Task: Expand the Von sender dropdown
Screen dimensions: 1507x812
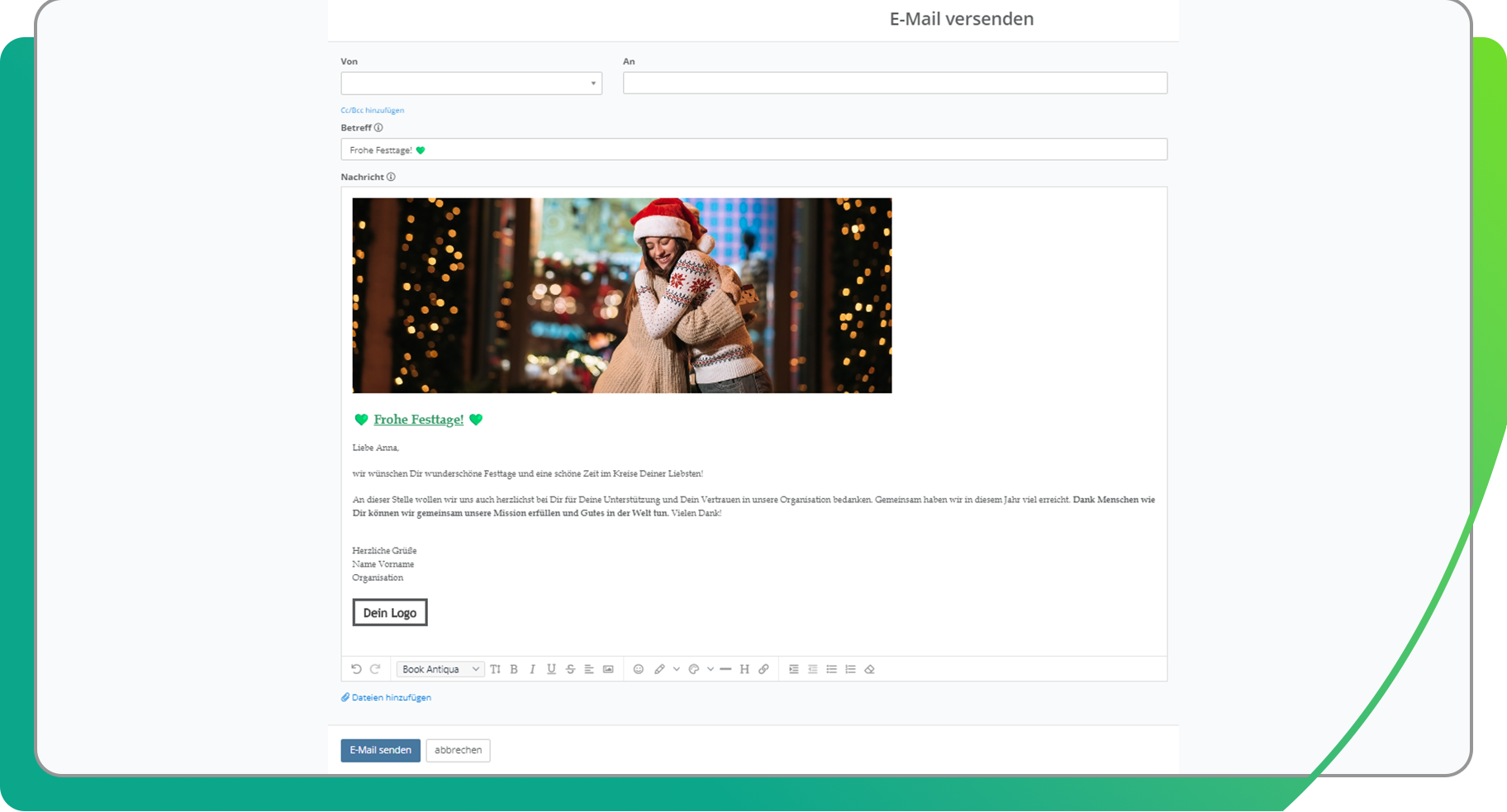Action: point(471,83)
